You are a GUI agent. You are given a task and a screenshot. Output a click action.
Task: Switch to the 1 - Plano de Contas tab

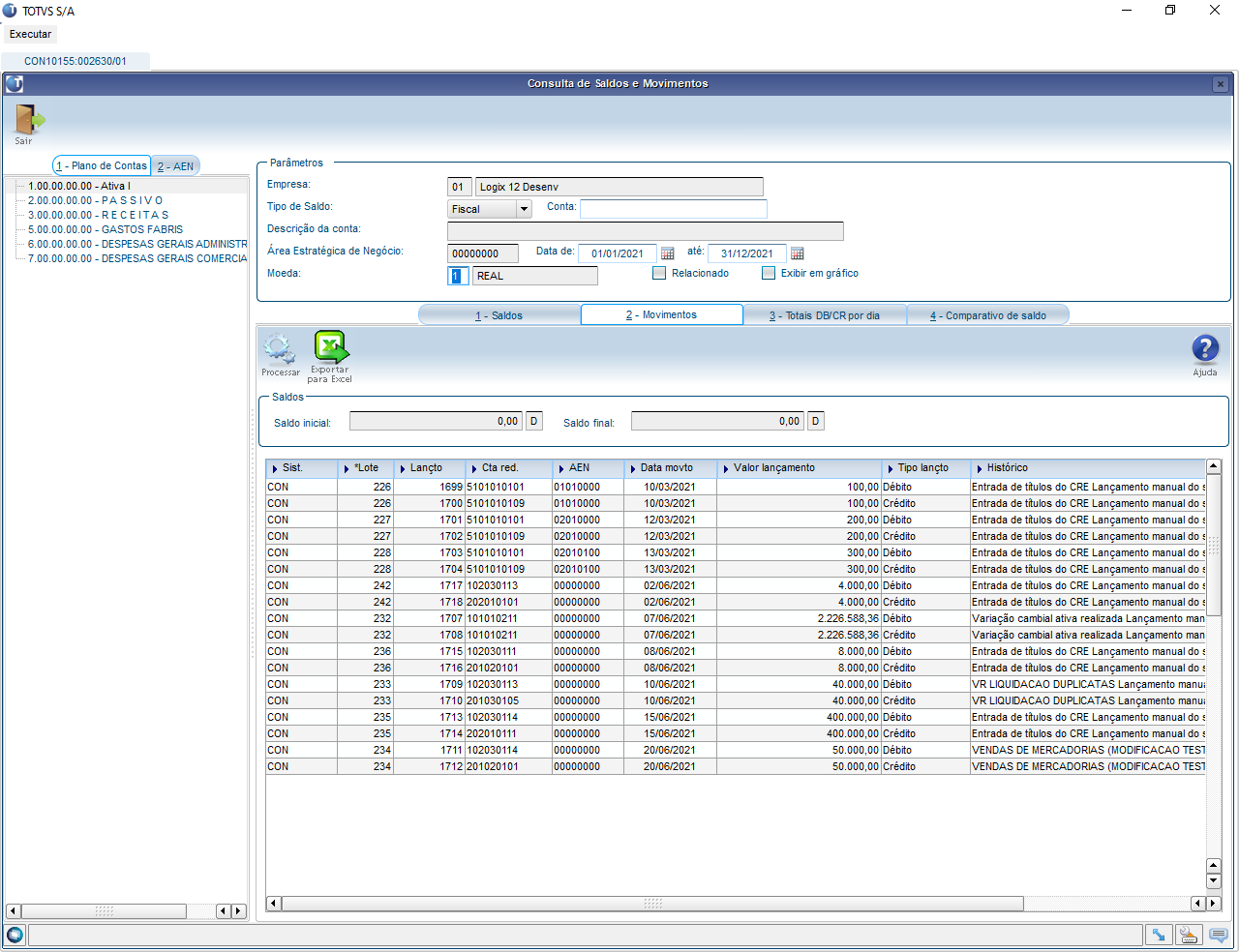pos(102,165)
